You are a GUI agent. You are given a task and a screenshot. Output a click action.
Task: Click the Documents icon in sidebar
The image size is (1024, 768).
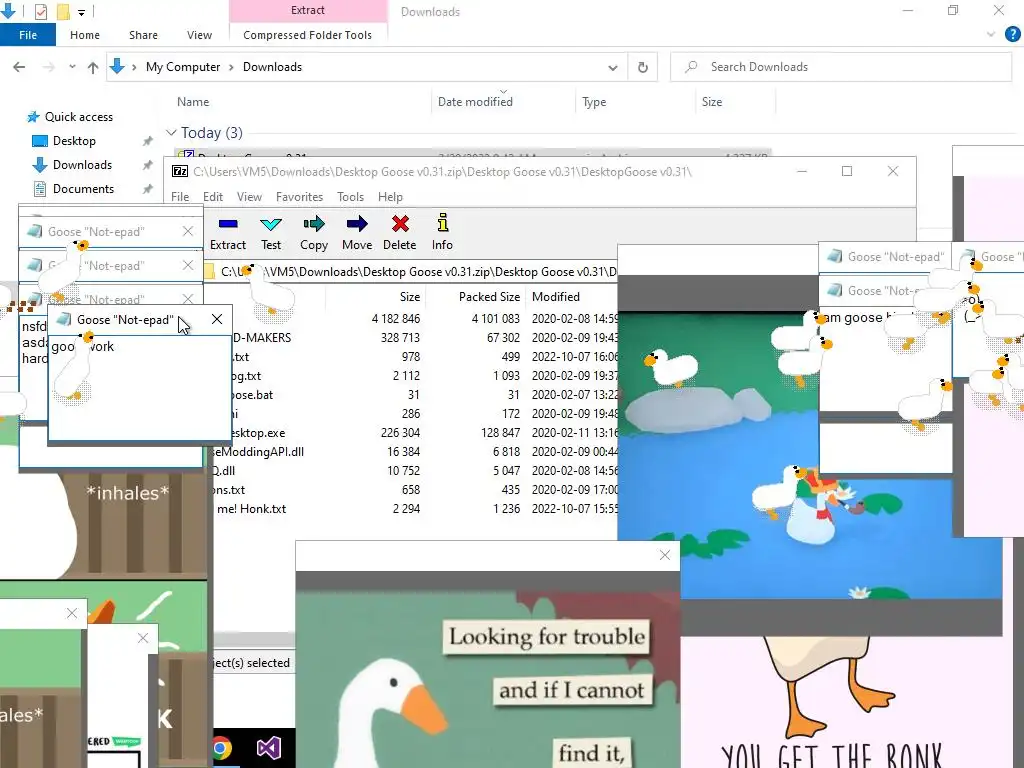click(40, 189)
